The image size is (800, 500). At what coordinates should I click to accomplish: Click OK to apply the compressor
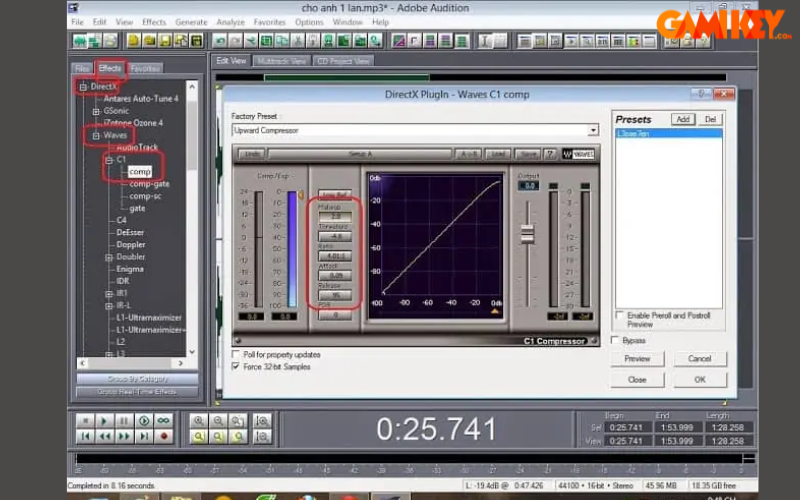pyautogui.click(x=699, y=380)
